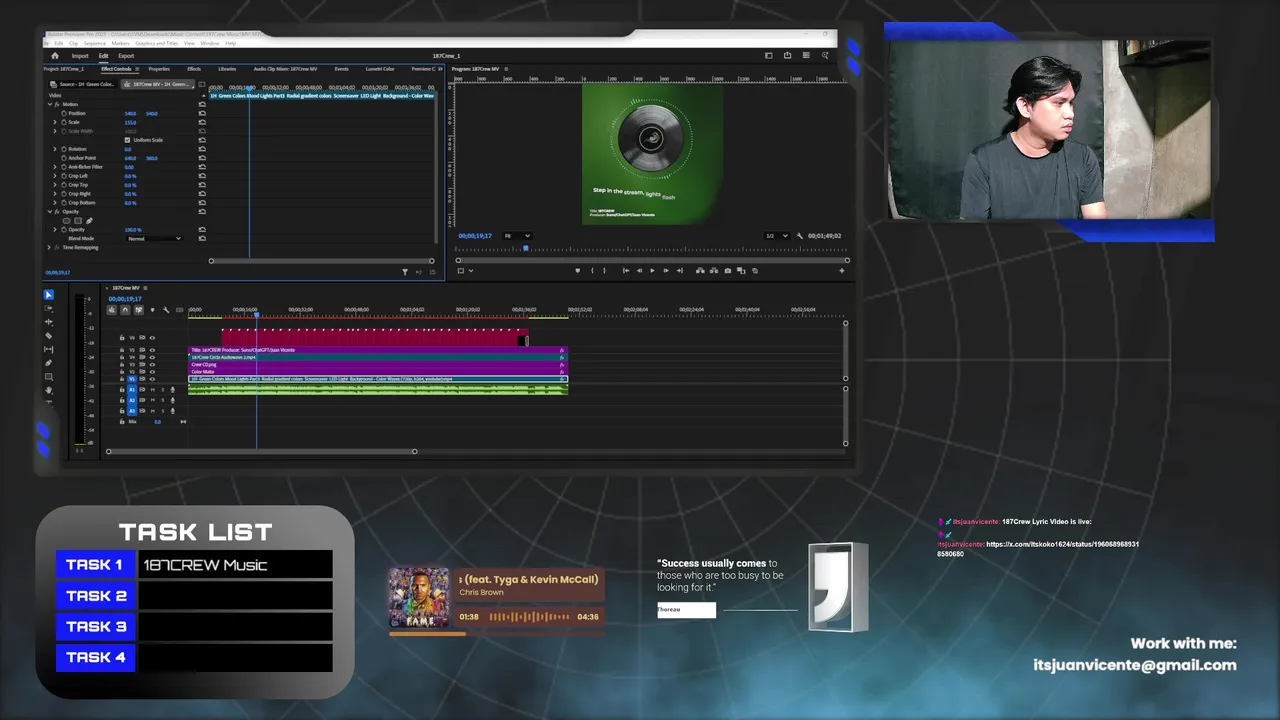1280x720 pixels.
Task: Step back one frame in Program monitor
Action: [639, 270]
